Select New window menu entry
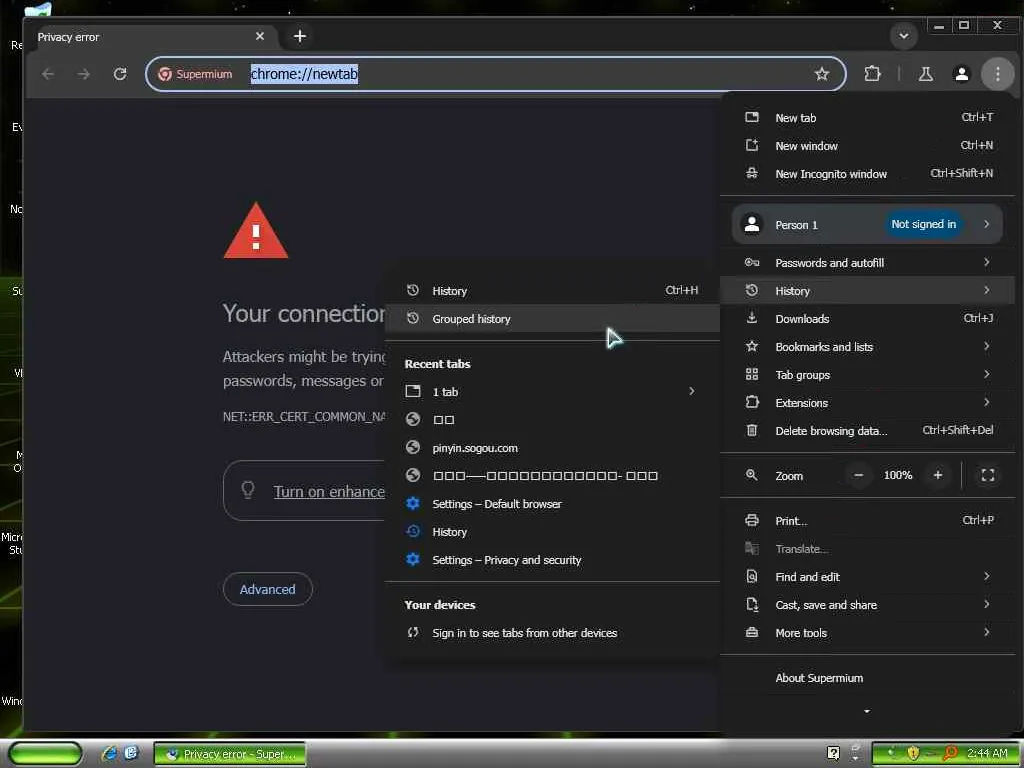This screenshot has width=1024, height=768. (868, 146)
